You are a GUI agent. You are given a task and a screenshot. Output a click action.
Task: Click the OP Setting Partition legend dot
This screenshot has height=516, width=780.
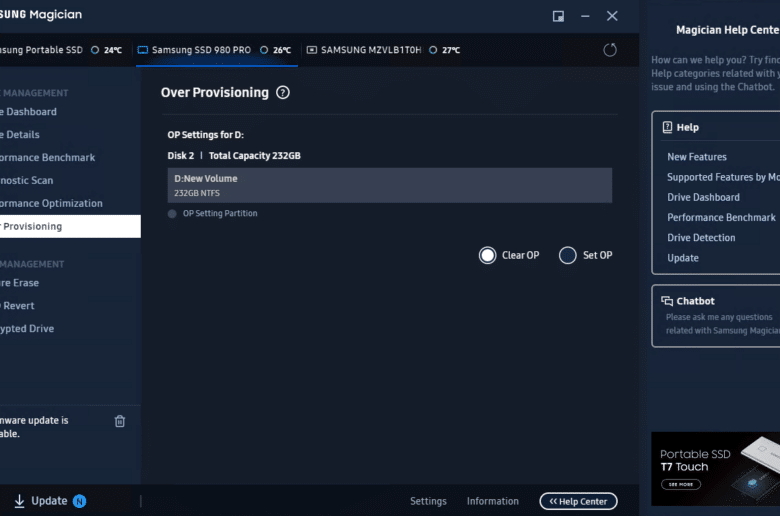tap(172, 214)
